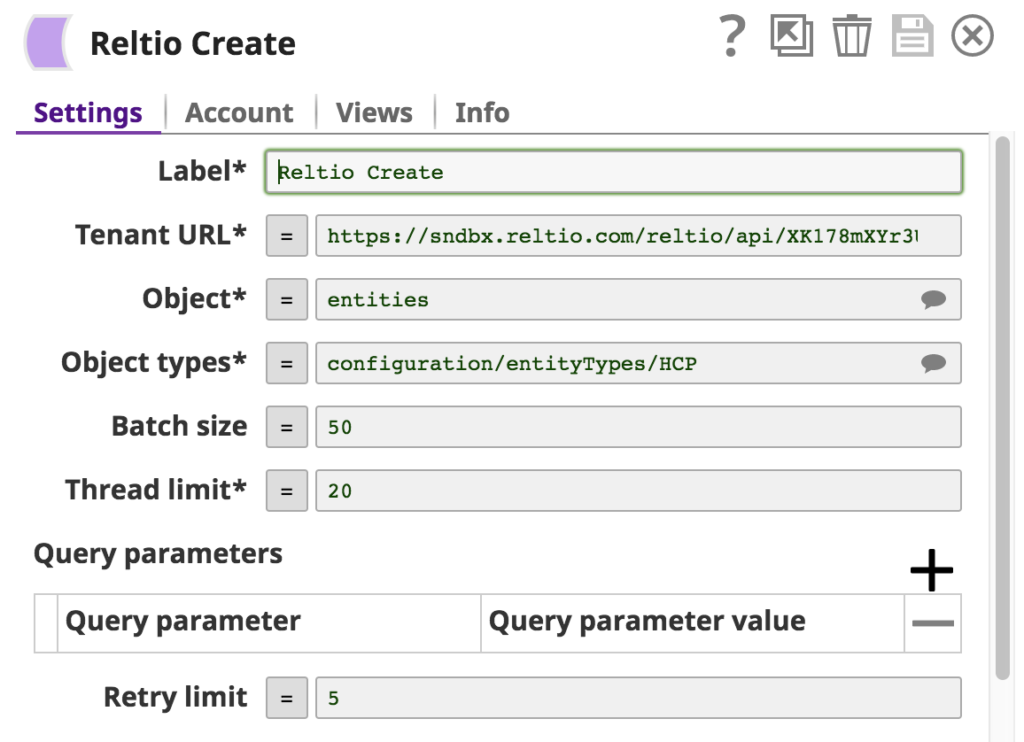Toggle expression for Object types

point(287,363)
